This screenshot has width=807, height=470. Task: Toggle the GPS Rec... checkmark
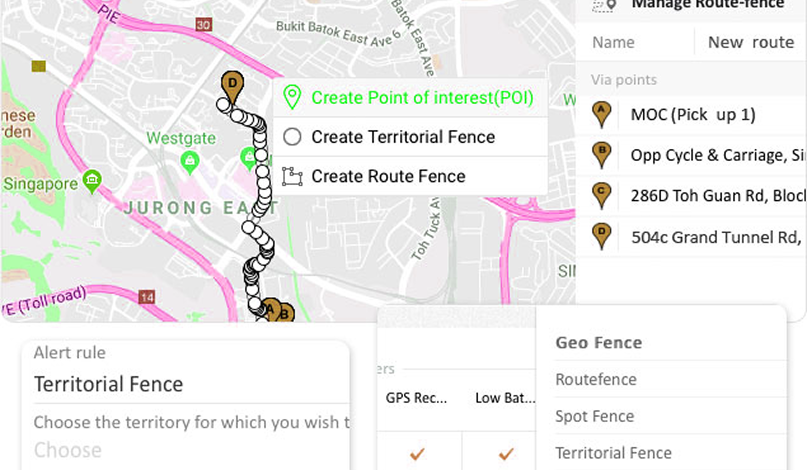pos(418,454)
